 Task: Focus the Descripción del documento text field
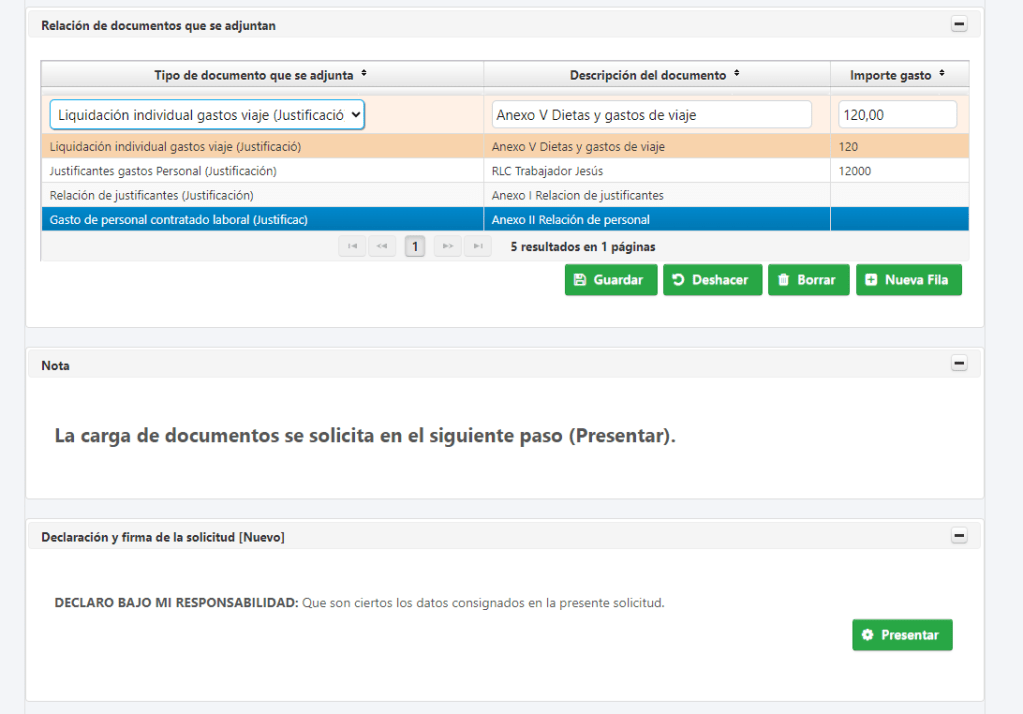651,115
